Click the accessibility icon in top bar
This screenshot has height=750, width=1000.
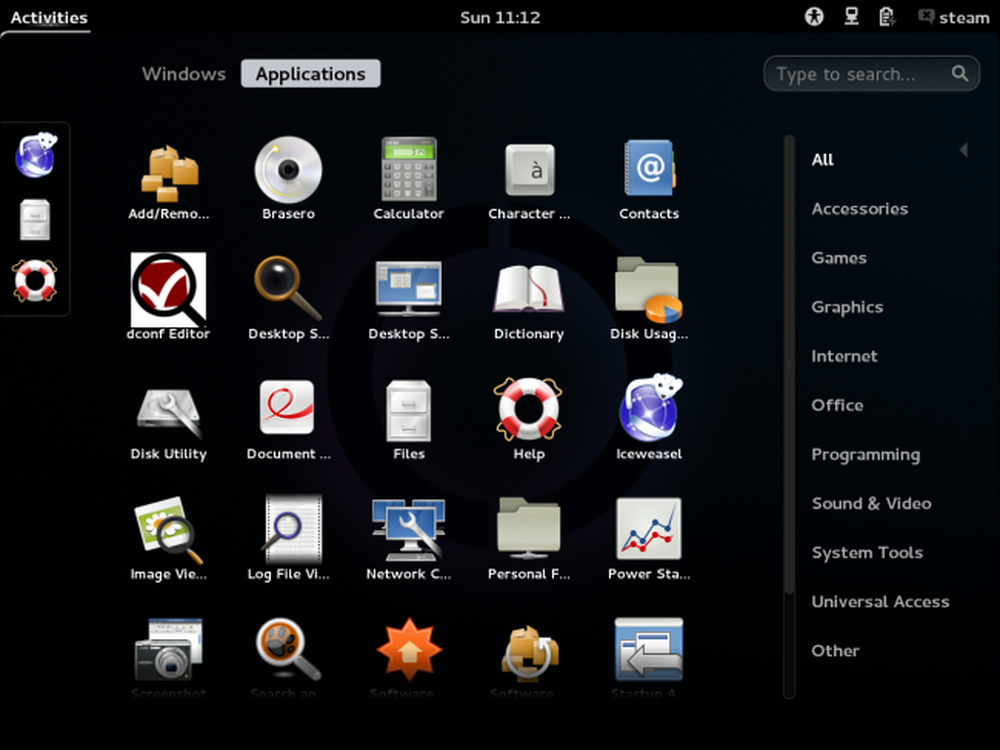[x=814, y=17]
